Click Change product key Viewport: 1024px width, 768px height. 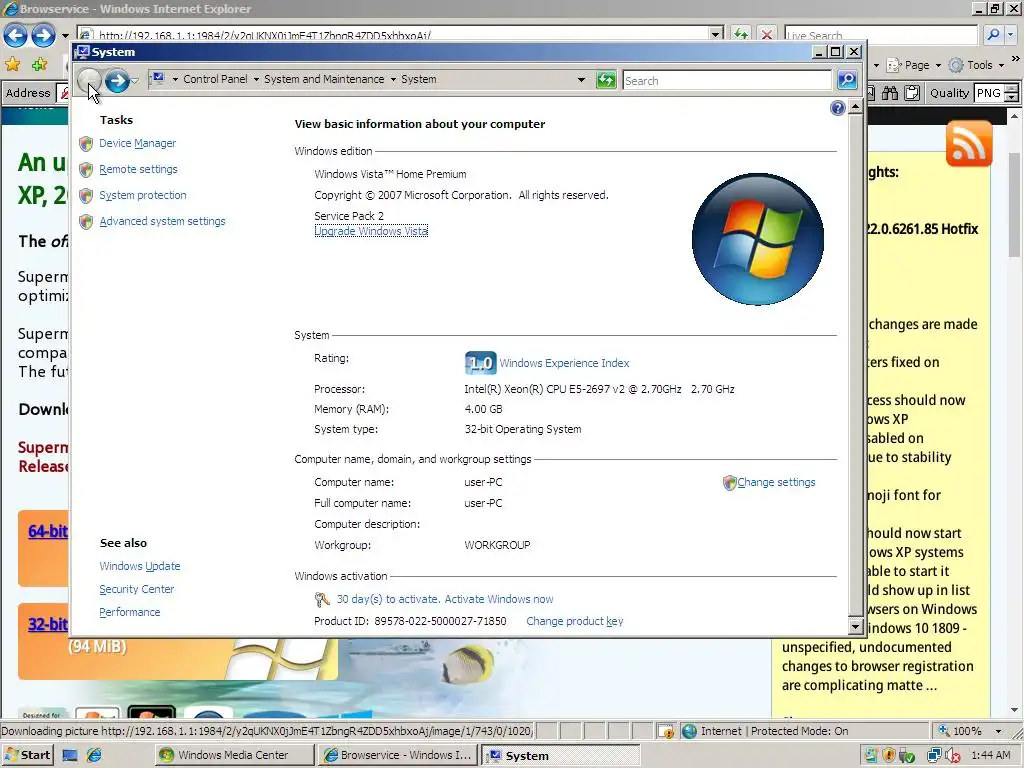tap(575, 621)
